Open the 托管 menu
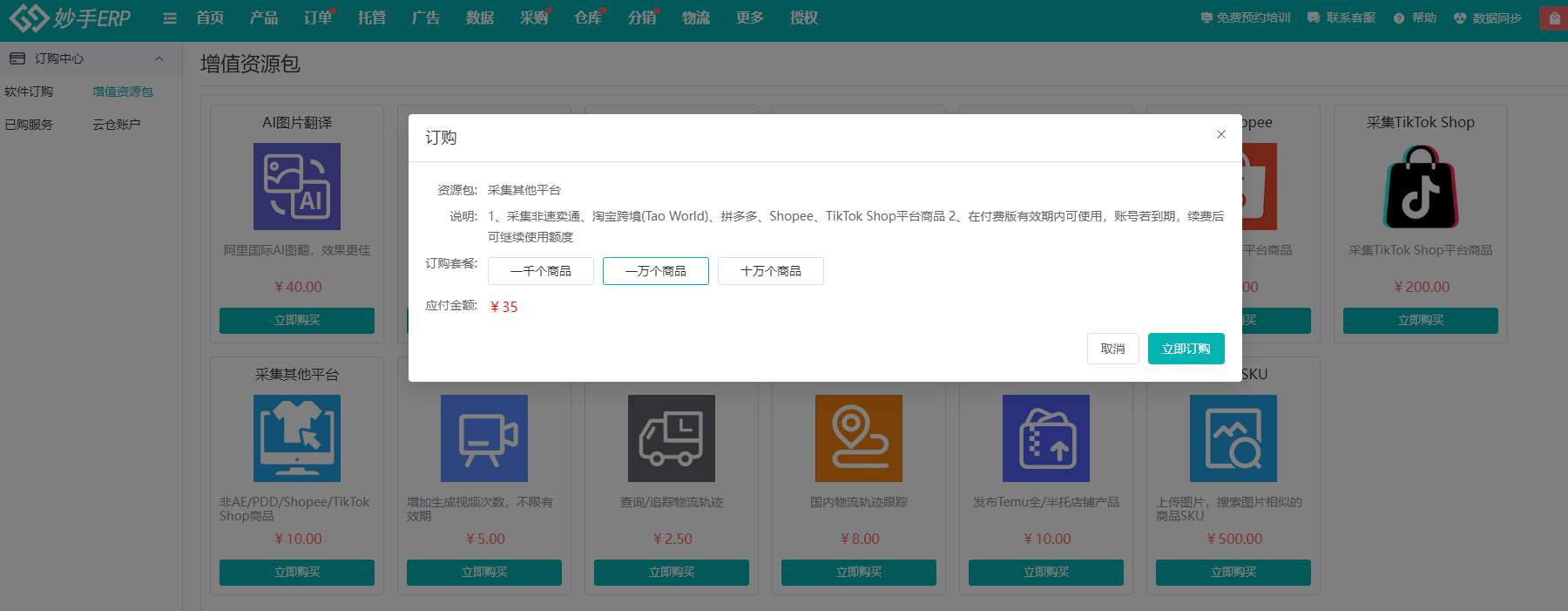1568x611 pixels. point(372,18)
